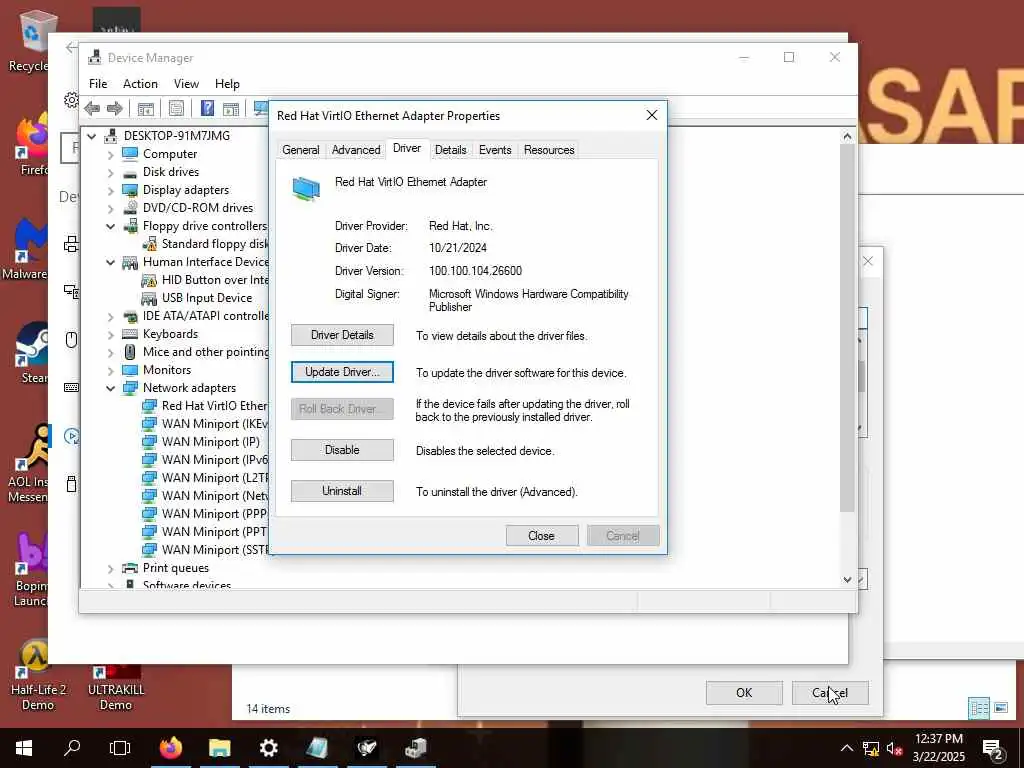Collapse the Floppy drive controllers category

(110, 226)
